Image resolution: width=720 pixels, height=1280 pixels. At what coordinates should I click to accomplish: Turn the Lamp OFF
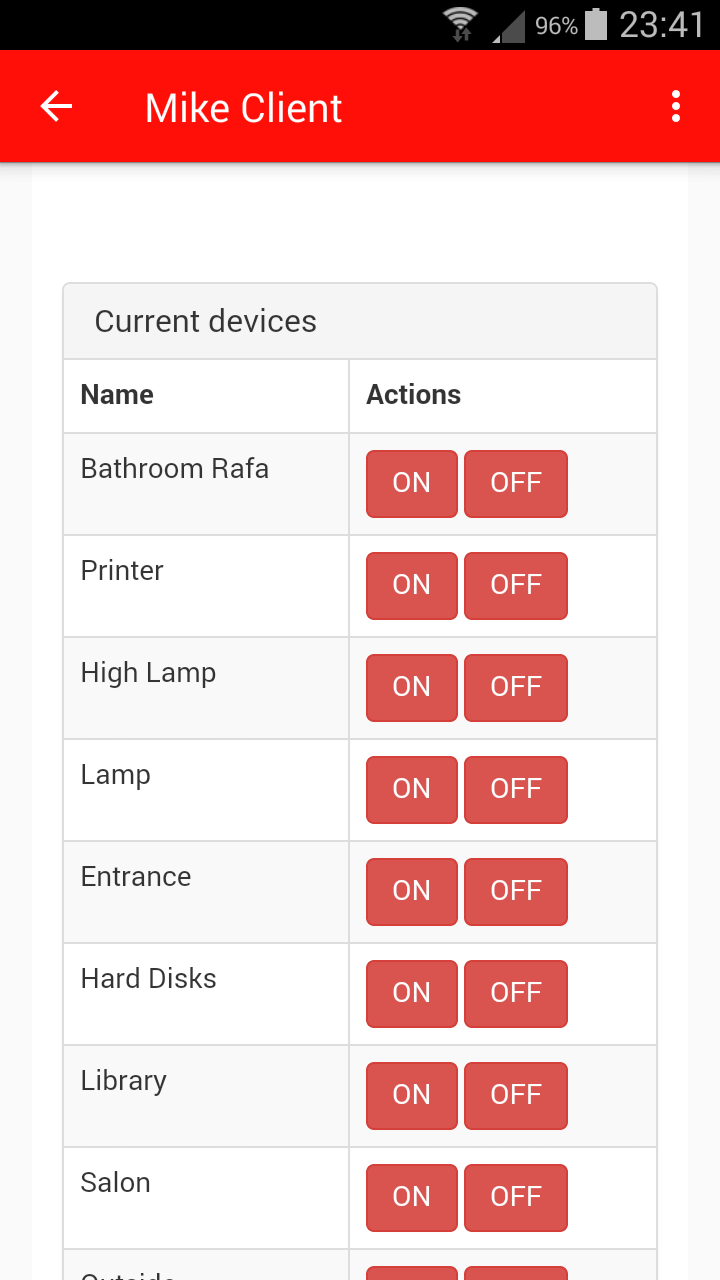516,789
